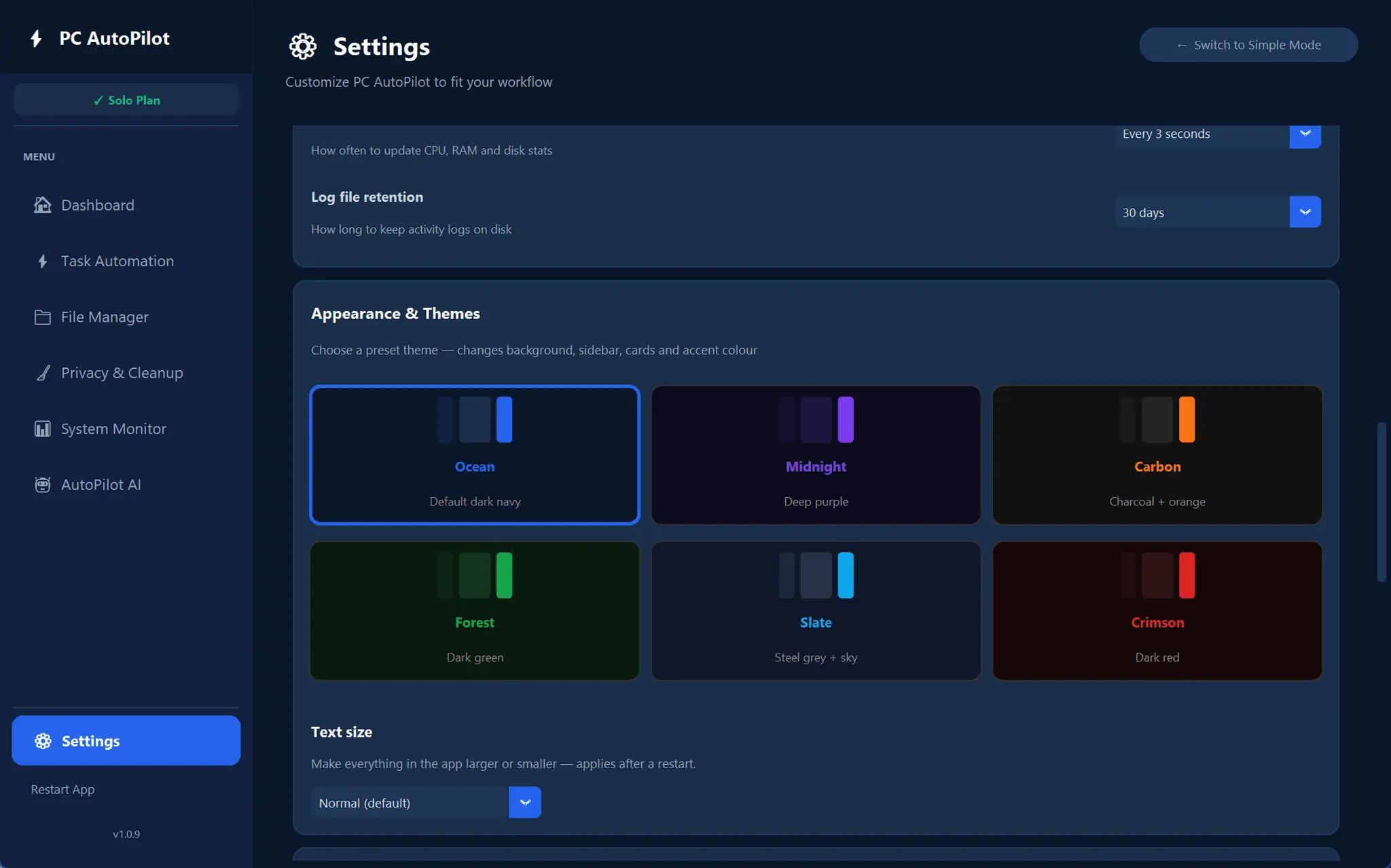The image size is (1391, 868).
Task: Click the Task Automation bolt icon
Action: 43,261
